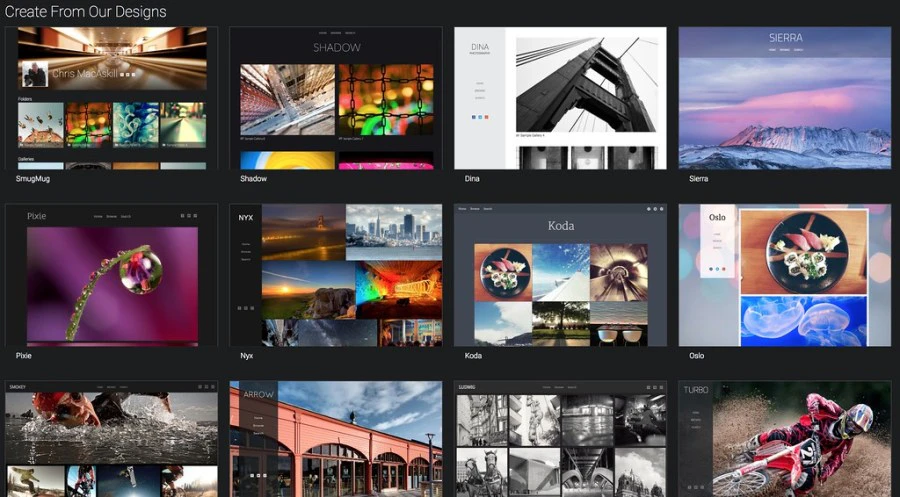Viewport: 900px width, 497px height.
Task: Click the SmugMug label text
Action: tap(33, 178)
